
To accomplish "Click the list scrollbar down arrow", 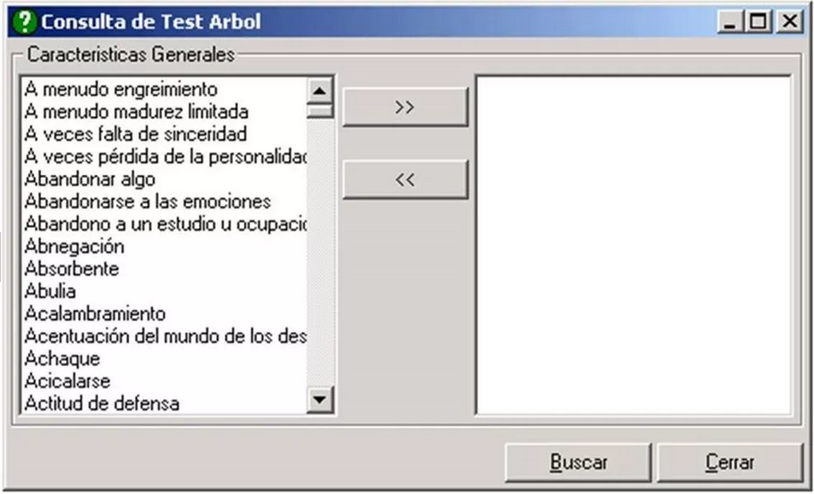I will [x=319, y=400].
